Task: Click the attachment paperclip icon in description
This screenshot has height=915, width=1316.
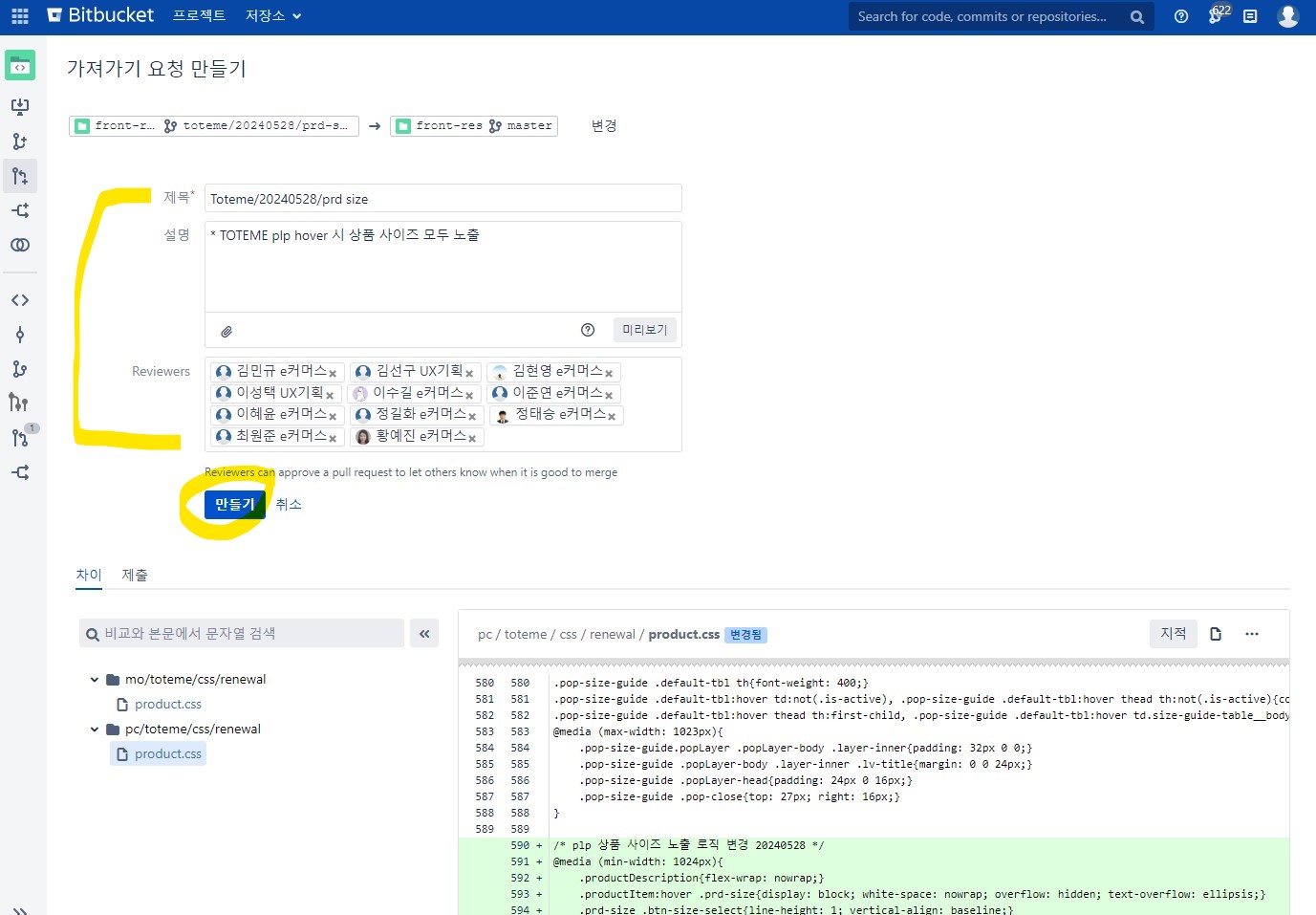Action: pos(227,331)
